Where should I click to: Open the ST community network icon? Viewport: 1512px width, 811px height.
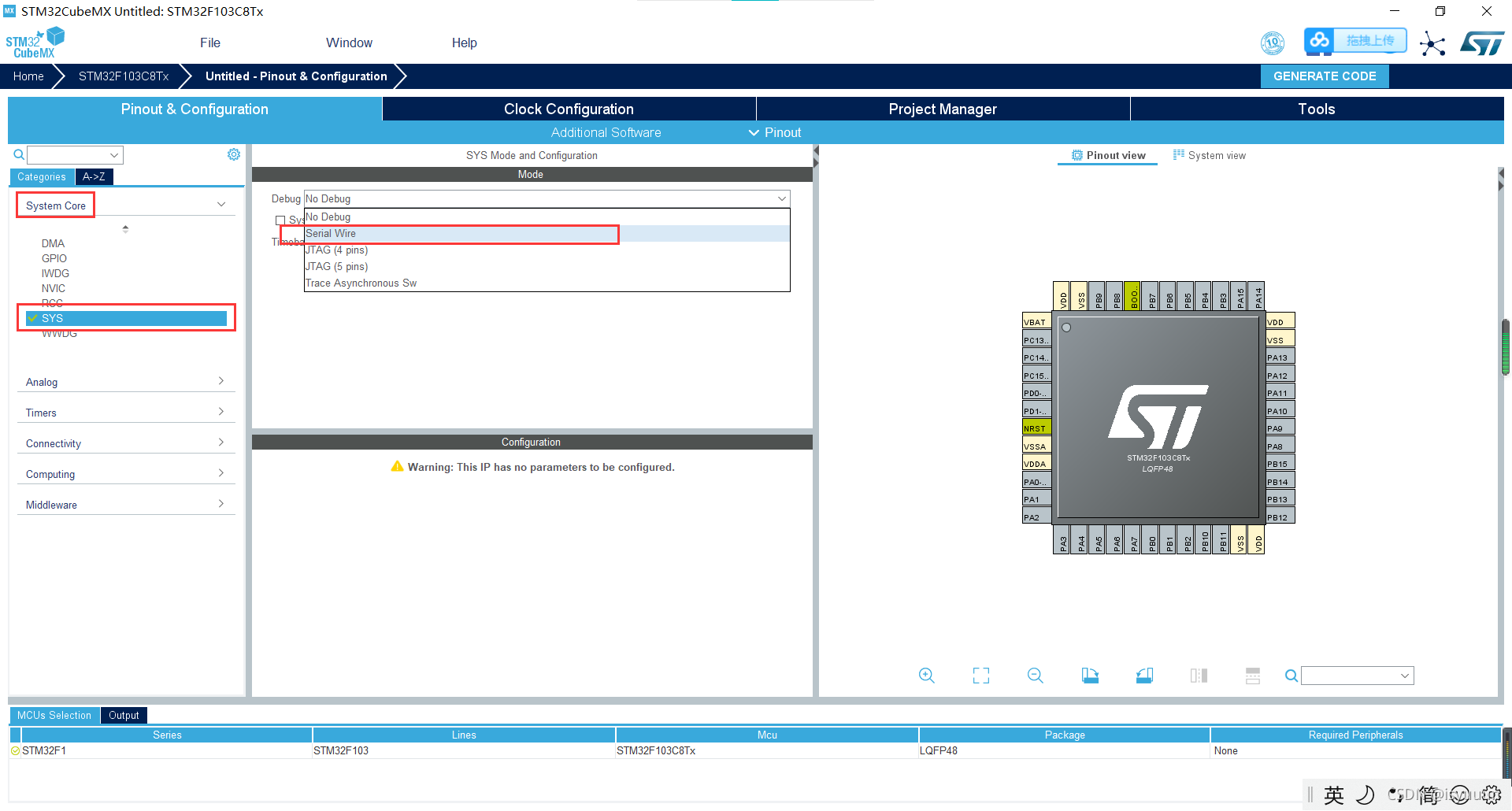(1432, 43)
